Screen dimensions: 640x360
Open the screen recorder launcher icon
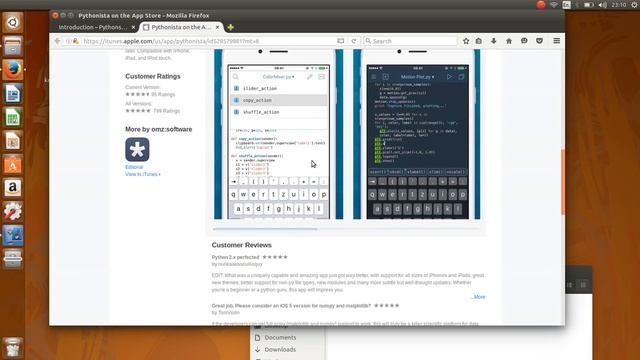(13, 235)
